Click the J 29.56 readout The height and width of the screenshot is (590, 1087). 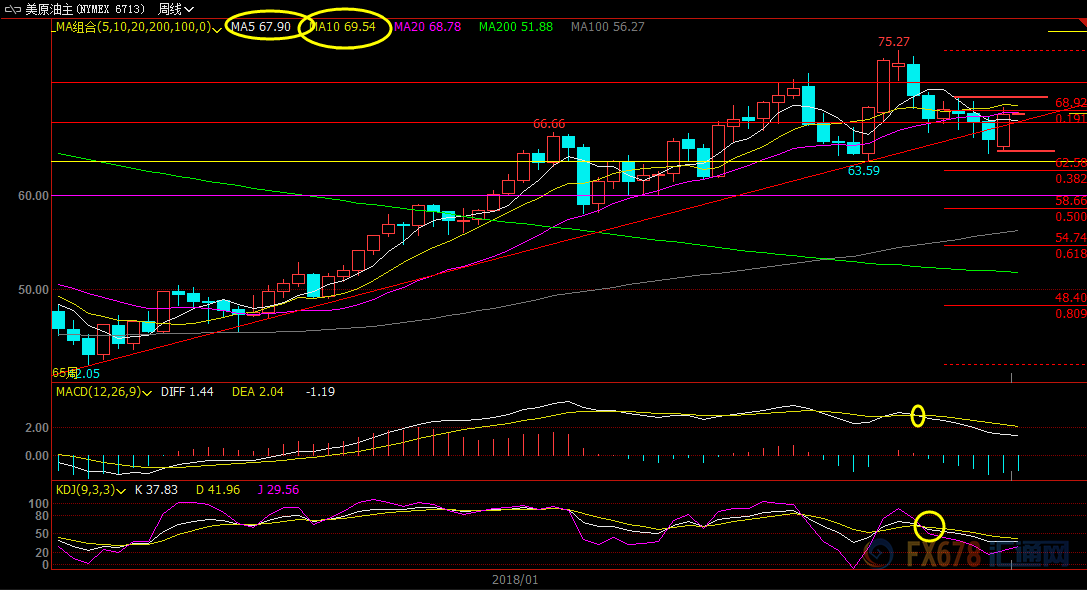point(278,489)
